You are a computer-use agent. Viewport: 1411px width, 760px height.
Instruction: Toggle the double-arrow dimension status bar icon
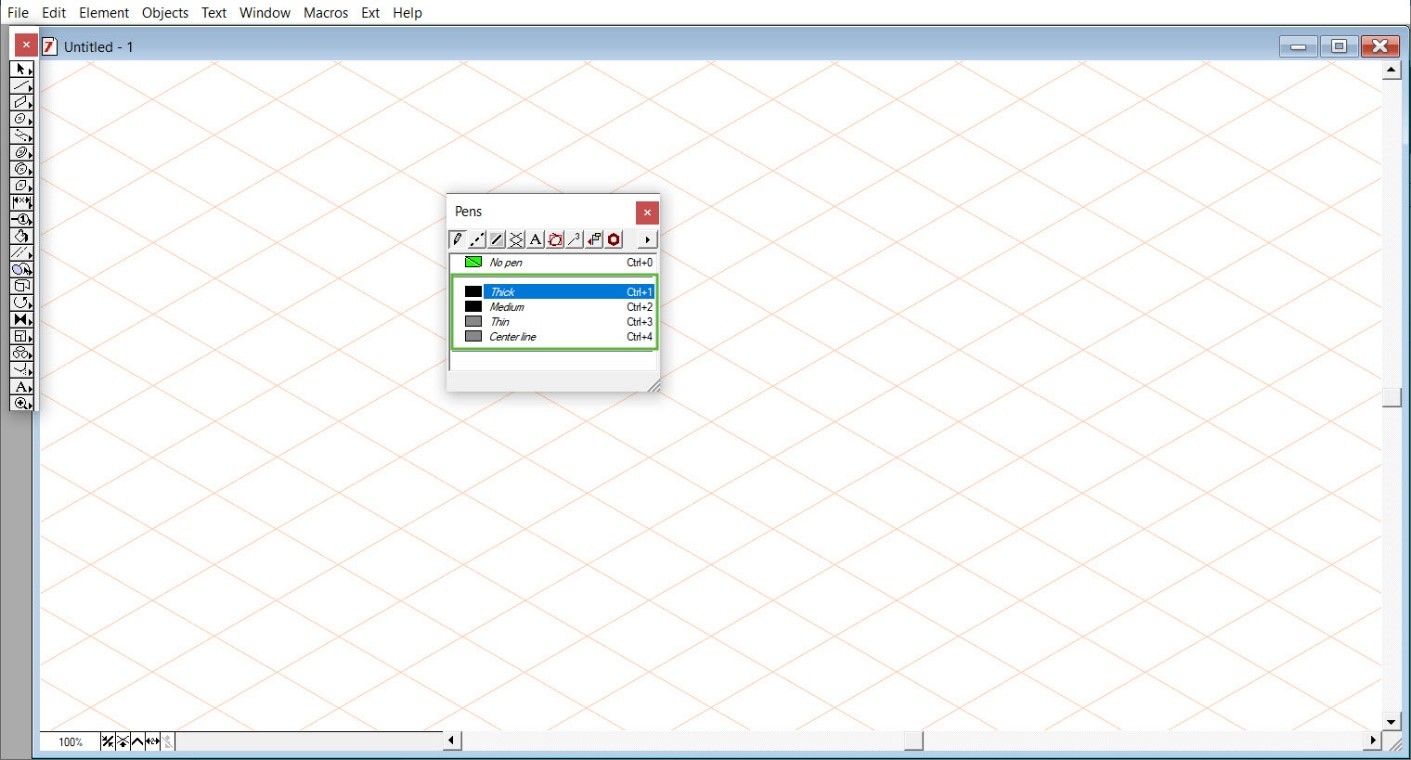[152, 742]
